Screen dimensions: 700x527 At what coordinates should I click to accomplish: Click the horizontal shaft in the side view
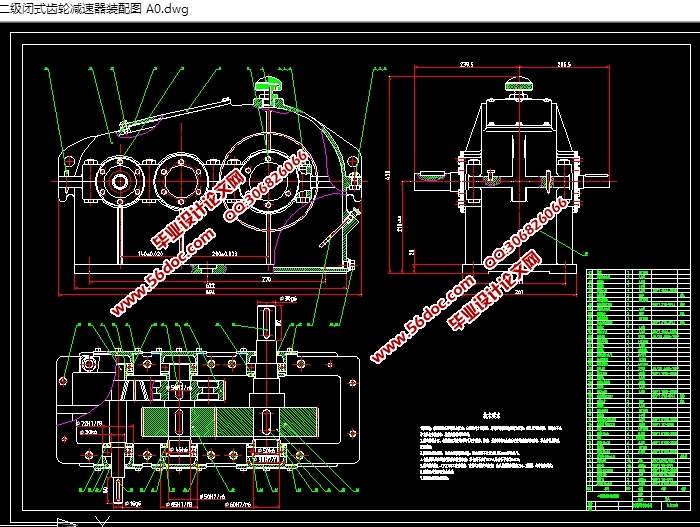[x=520, y=181]
